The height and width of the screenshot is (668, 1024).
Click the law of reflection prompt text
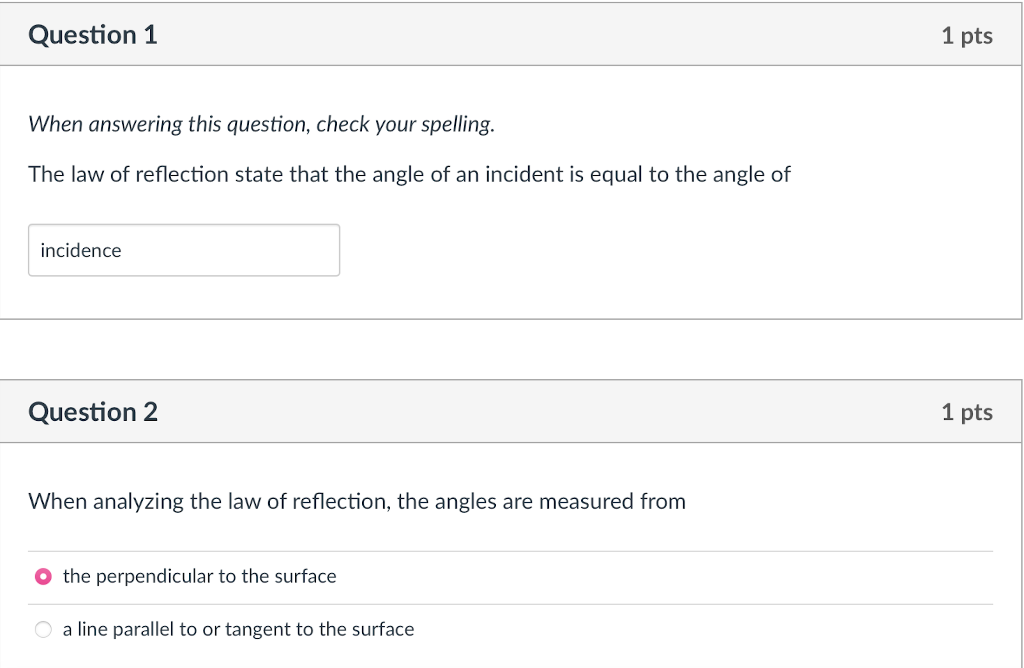(409, 174)
